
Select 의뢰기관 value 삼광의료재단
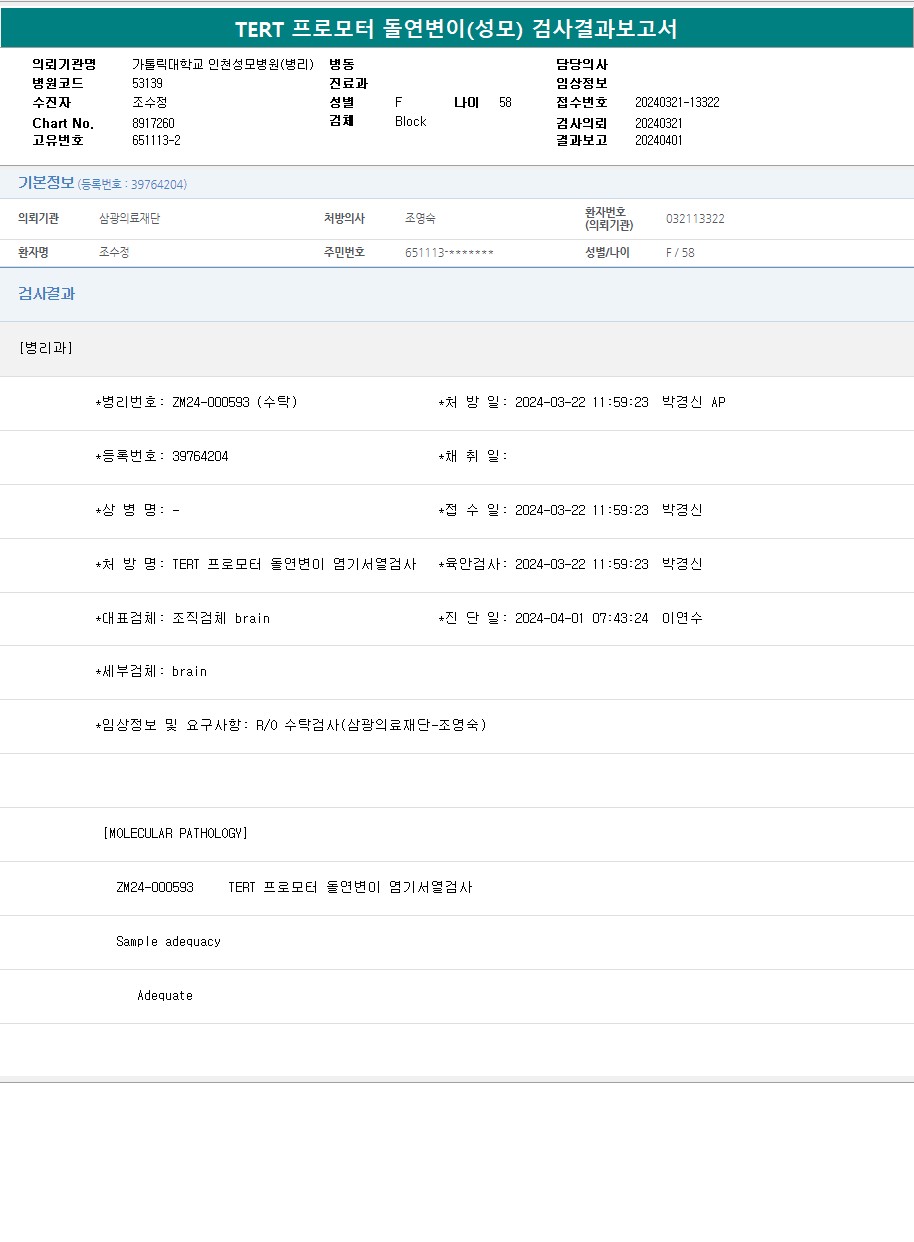click(129, 218)
